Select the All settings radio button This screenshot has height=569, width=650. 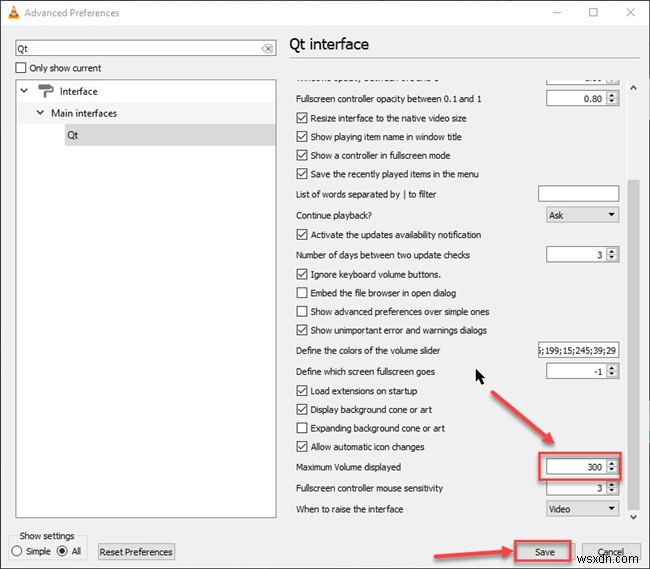[x=62, y=551]
